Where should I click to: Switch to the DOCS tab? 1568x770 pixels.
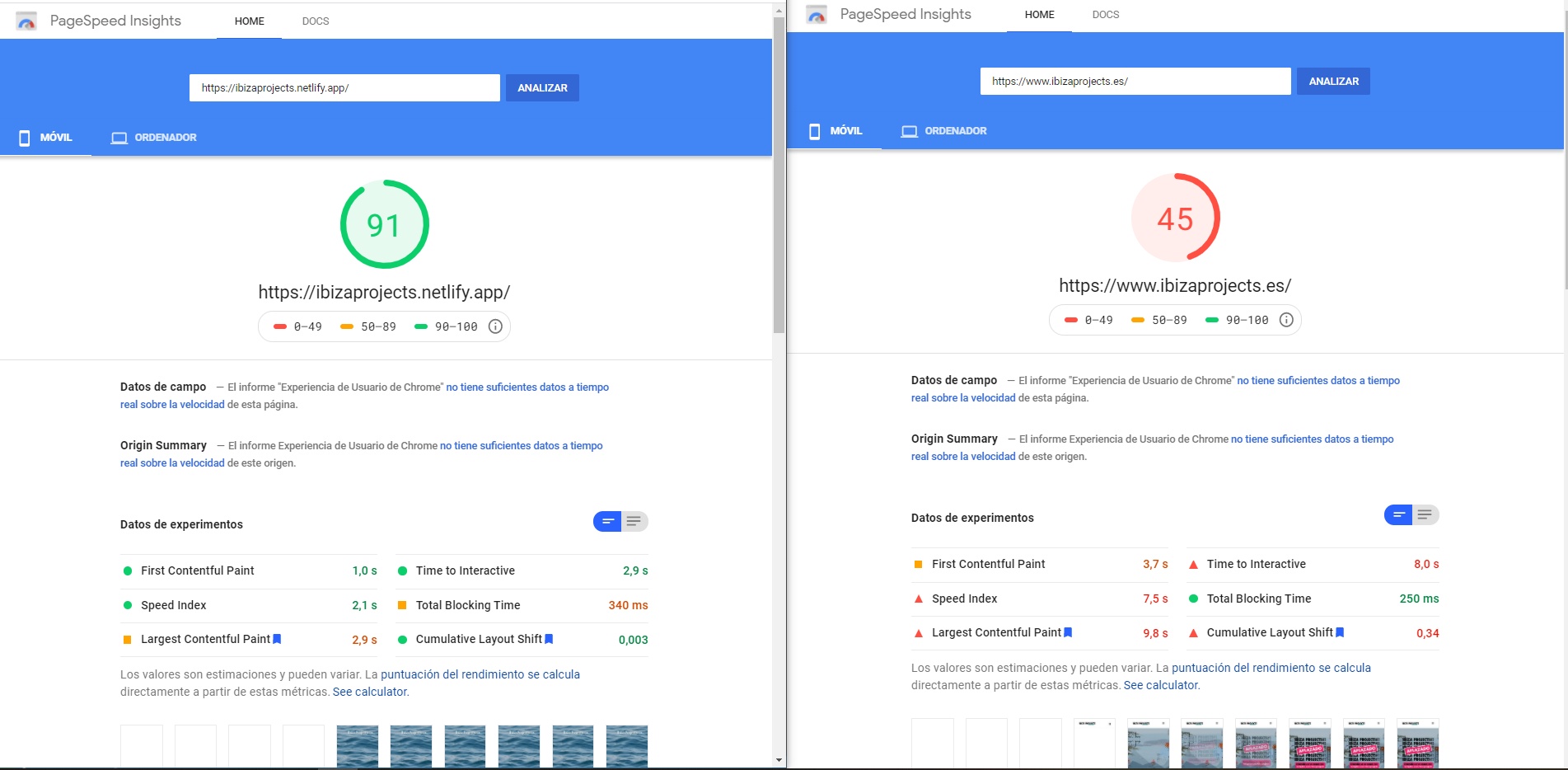click(315, 21)
